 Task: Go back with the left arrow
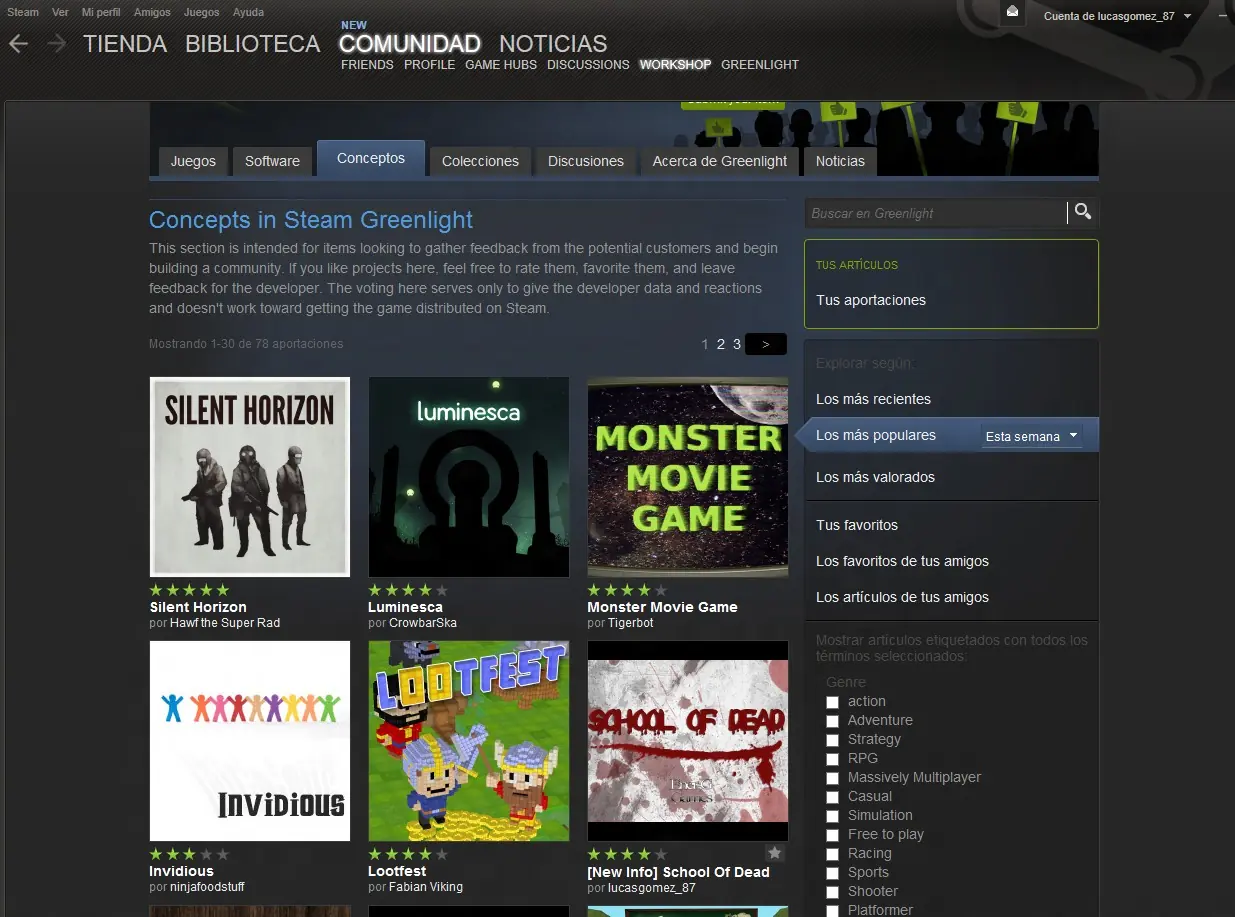point(18,43)
